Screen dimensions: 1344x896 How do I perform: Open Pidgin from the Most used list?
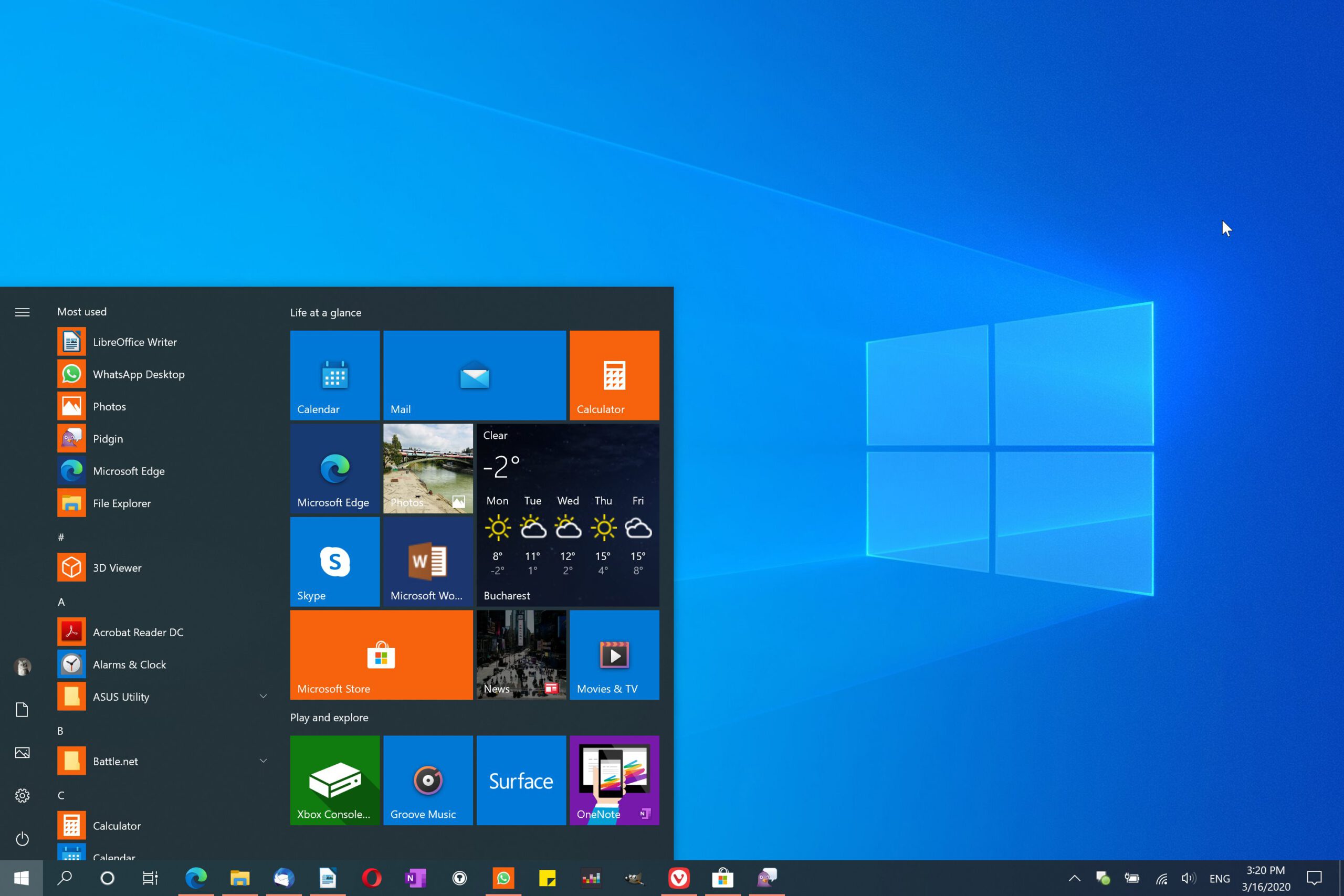tap(163, 439)
